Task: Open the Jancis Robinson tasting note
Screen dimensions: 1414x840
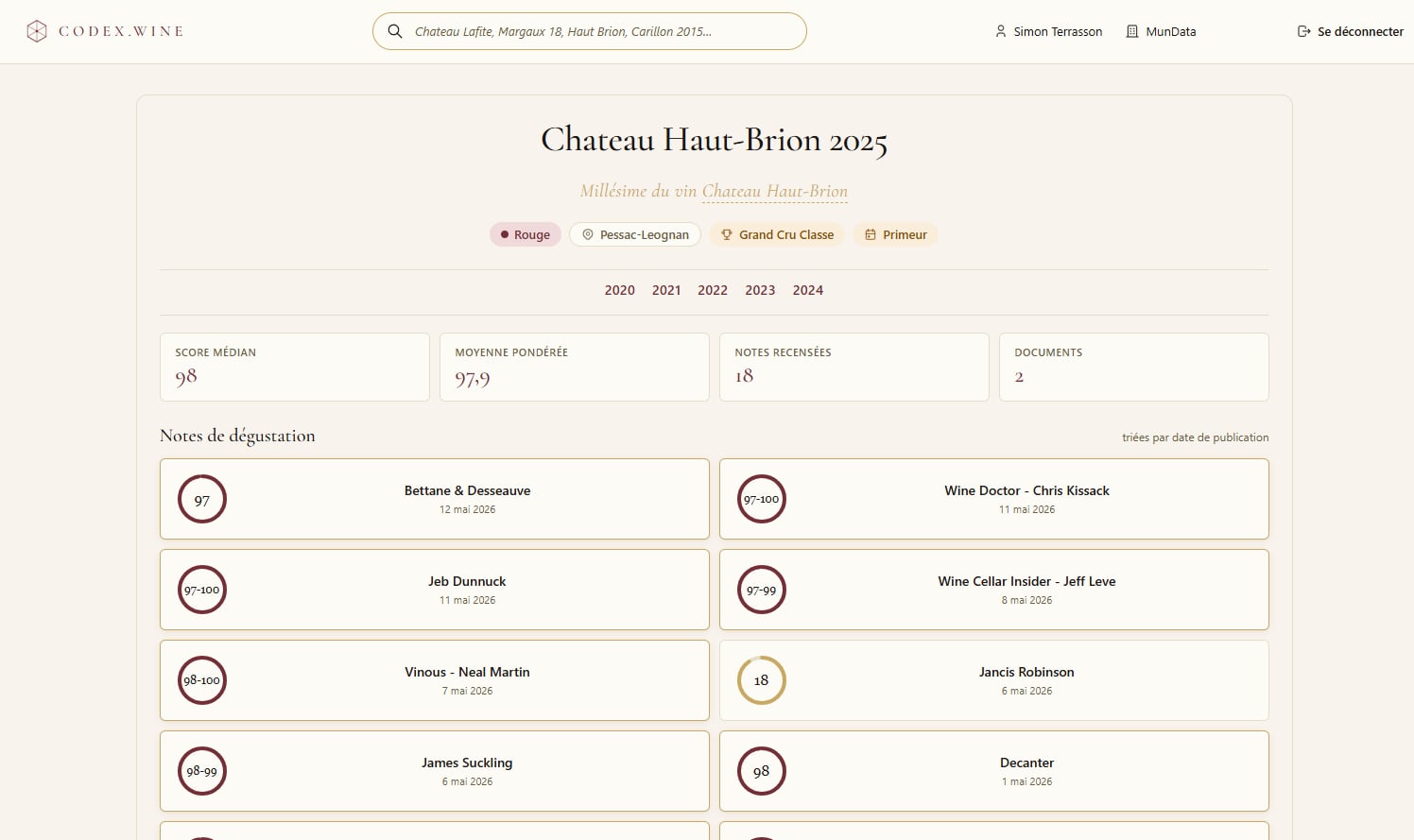Action: (994, 680)
